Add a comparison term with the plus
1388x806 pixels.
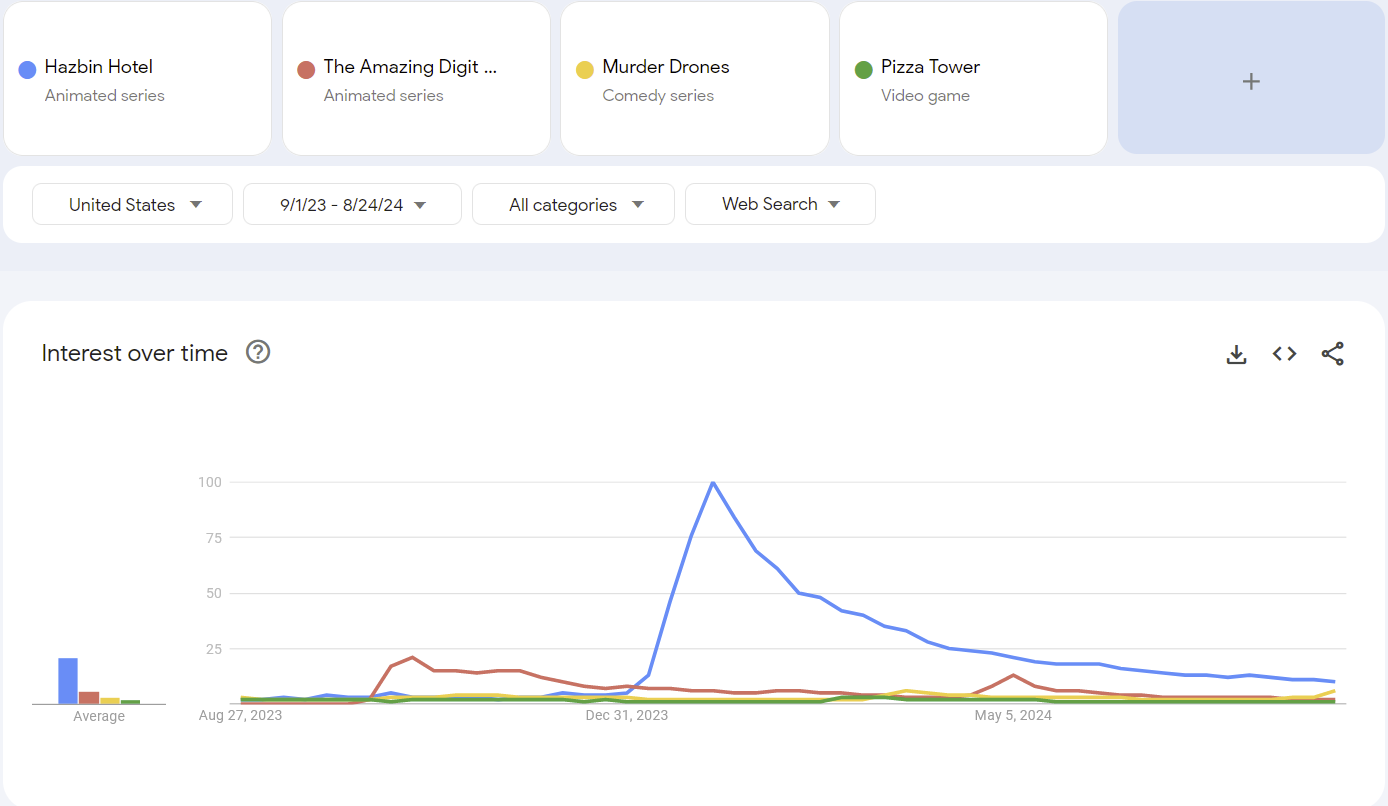tap(1251, 80)
